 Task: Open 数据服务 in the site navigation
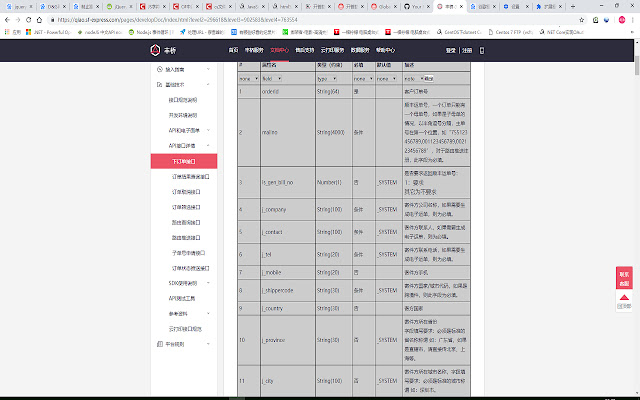point(360,50)
